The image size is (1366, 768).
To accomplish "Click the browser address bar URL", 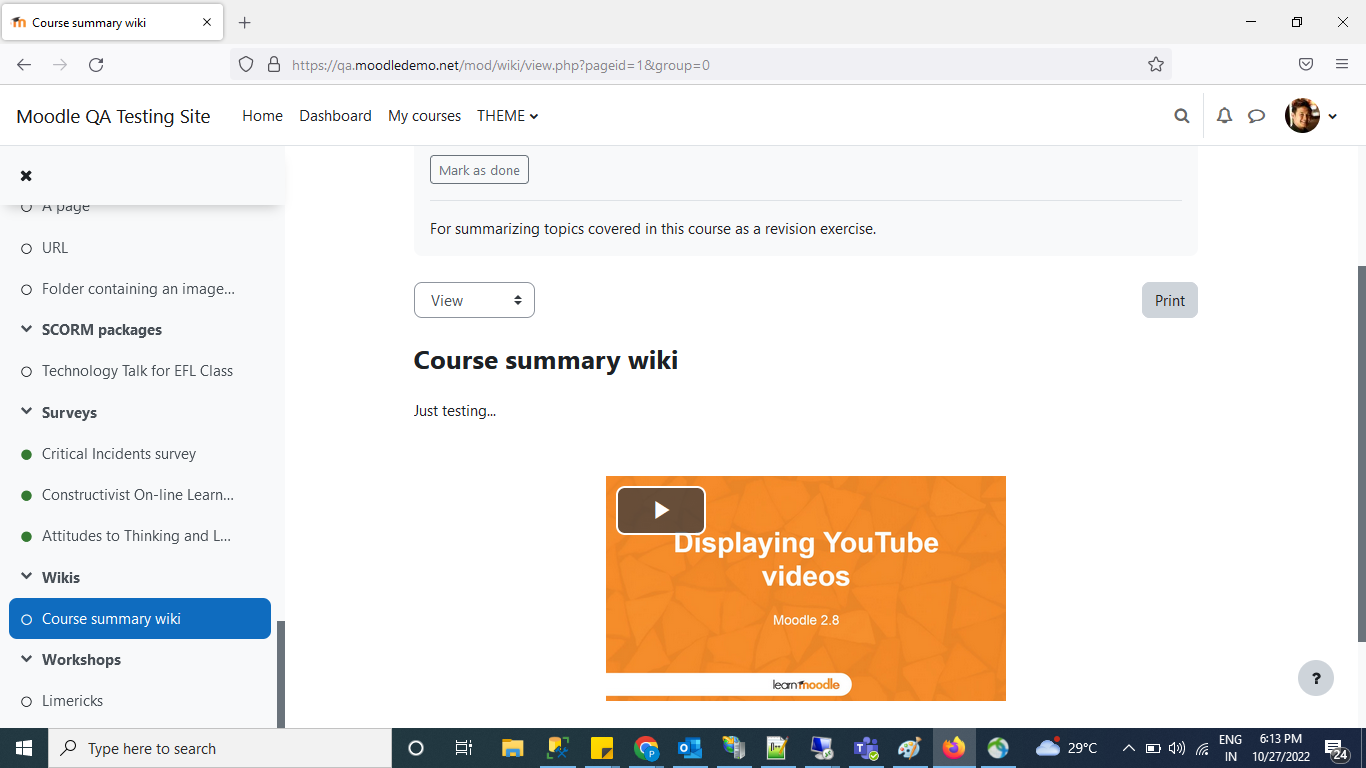I will point(501,65).
